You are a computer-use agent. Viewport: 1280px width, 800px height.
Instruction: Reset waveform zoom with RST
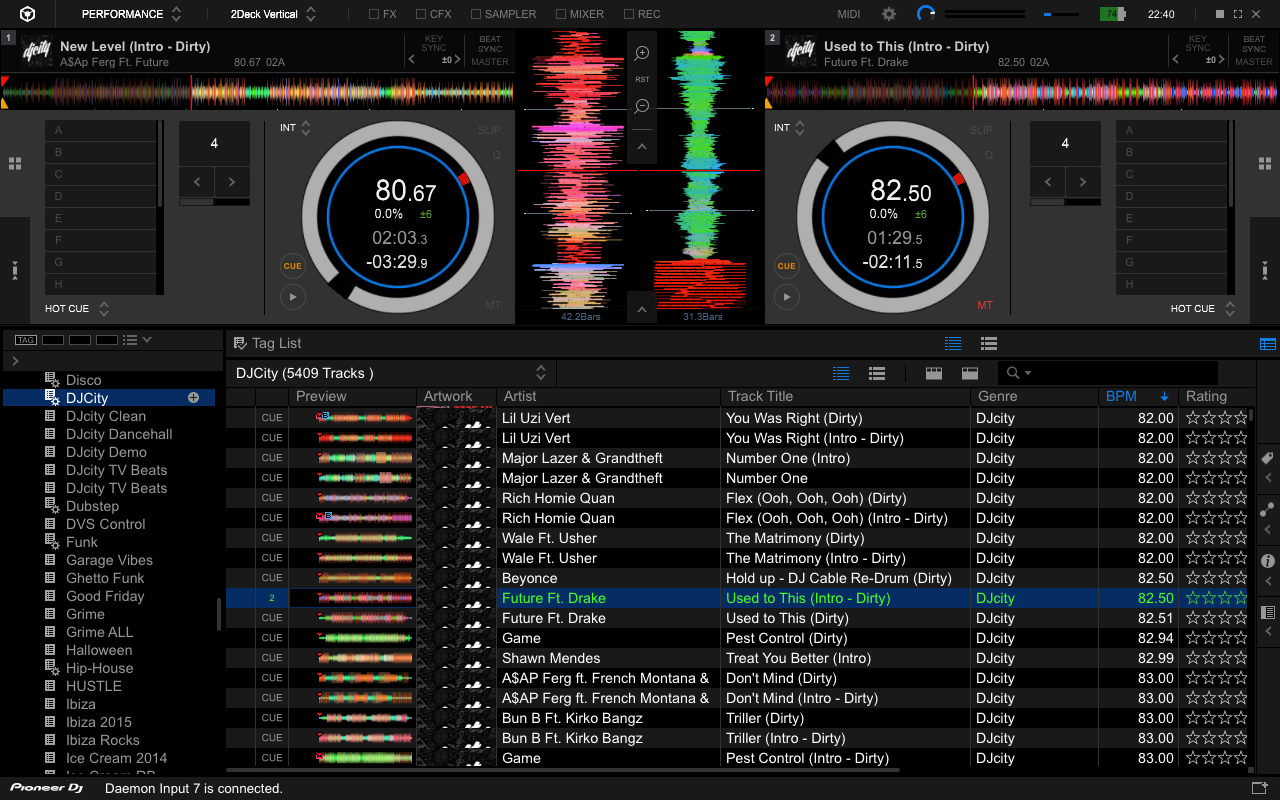[x=642, y=80]
